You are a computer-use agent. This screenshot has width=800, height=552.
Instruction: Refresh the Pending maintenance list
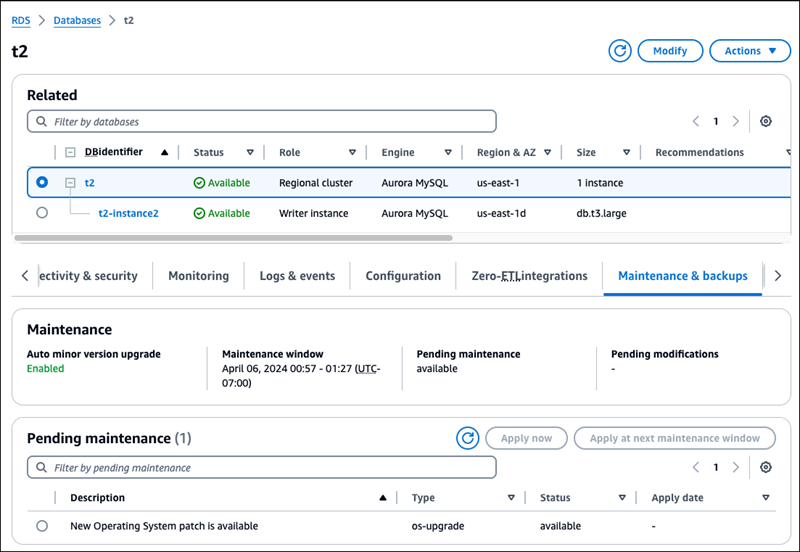tap(467, 438)
